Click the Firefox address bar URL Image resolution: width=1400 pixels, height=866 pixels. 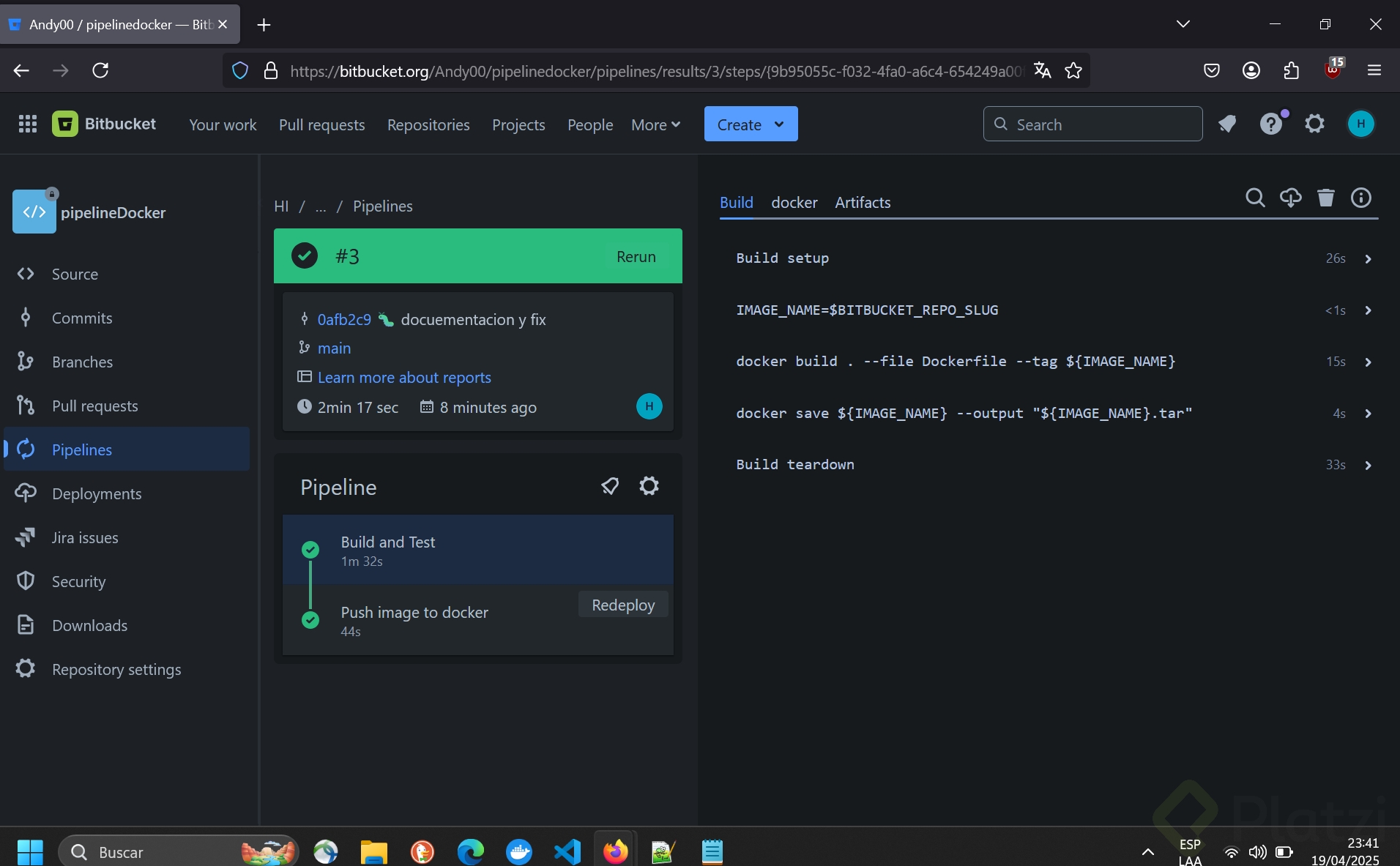(656, 71)
